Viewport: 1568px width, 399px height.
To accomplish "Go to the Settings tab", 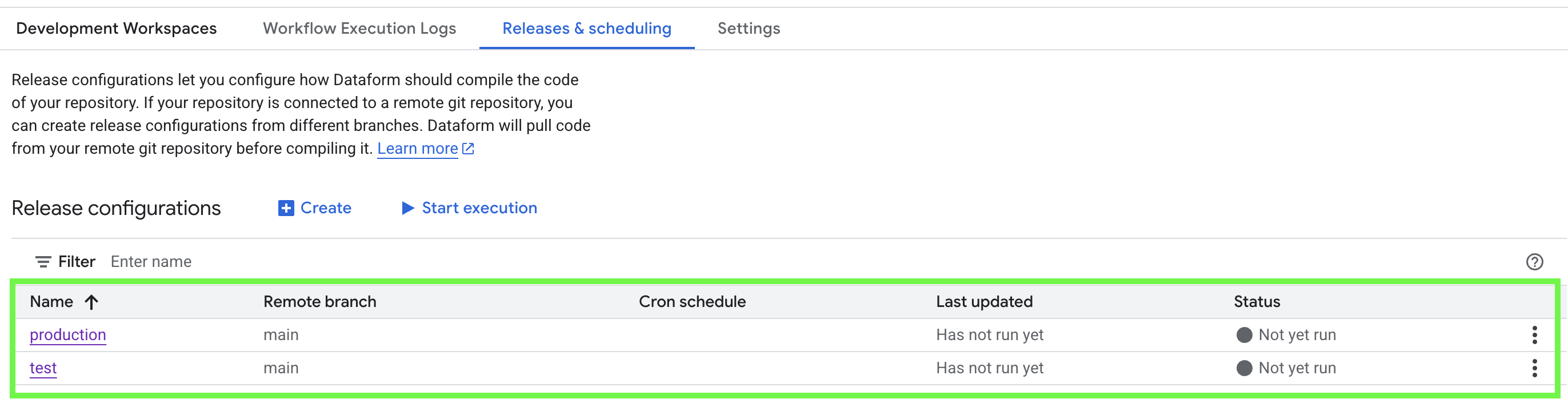I will pos(748,28).
